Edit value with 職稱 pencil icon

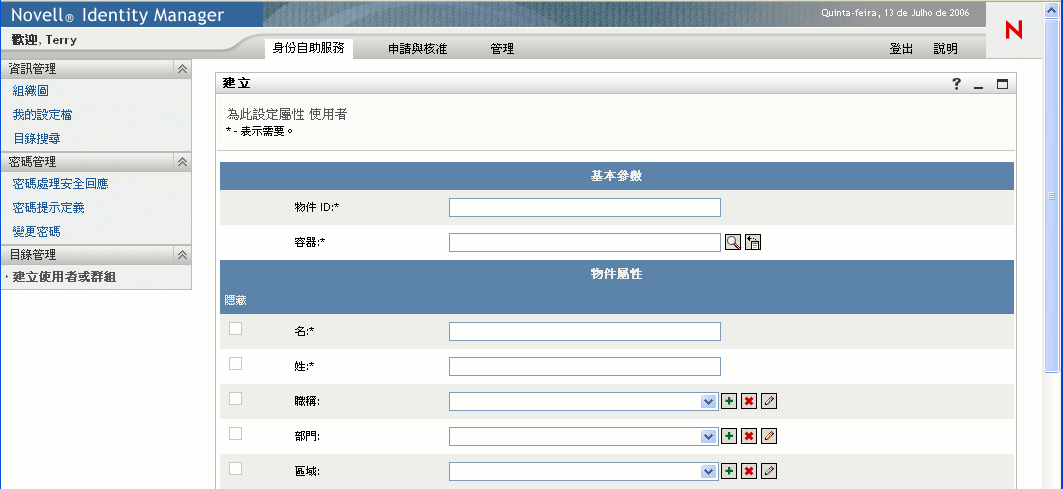tap(769, 401)
